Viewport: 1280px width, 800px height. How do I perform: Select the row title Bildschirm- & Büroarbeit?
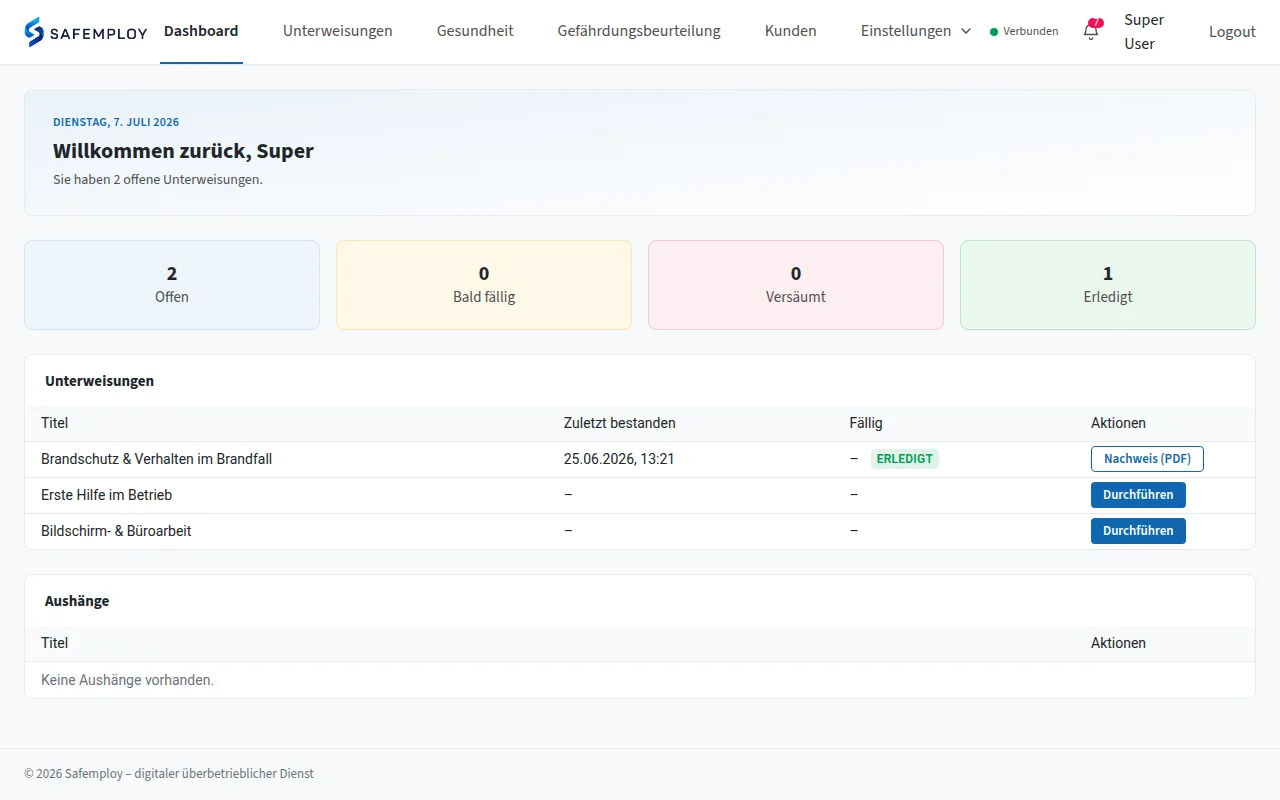pyautogui.click(x=116, y=531)
